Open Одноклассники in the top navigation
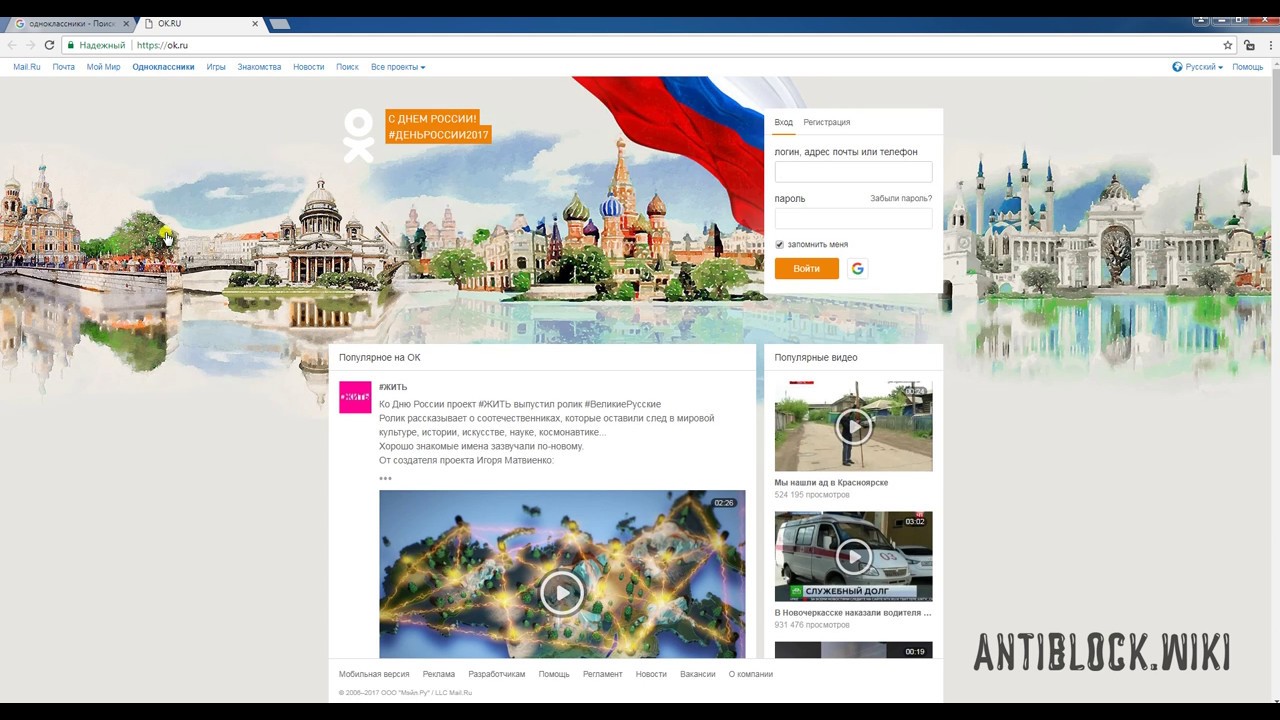This screenshot has height=720, width=1280. click(x=163, y=67)
